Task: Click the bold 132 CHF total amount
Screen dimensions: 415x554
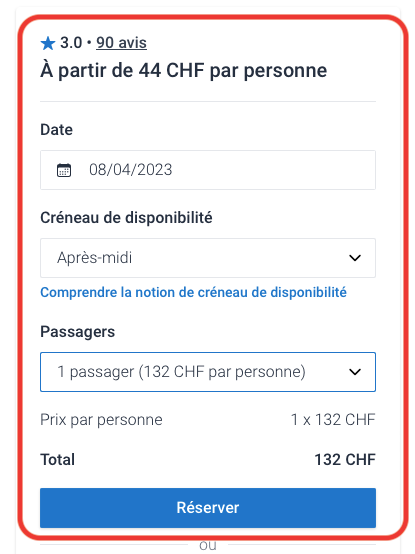Action: [x=345, y=460]
